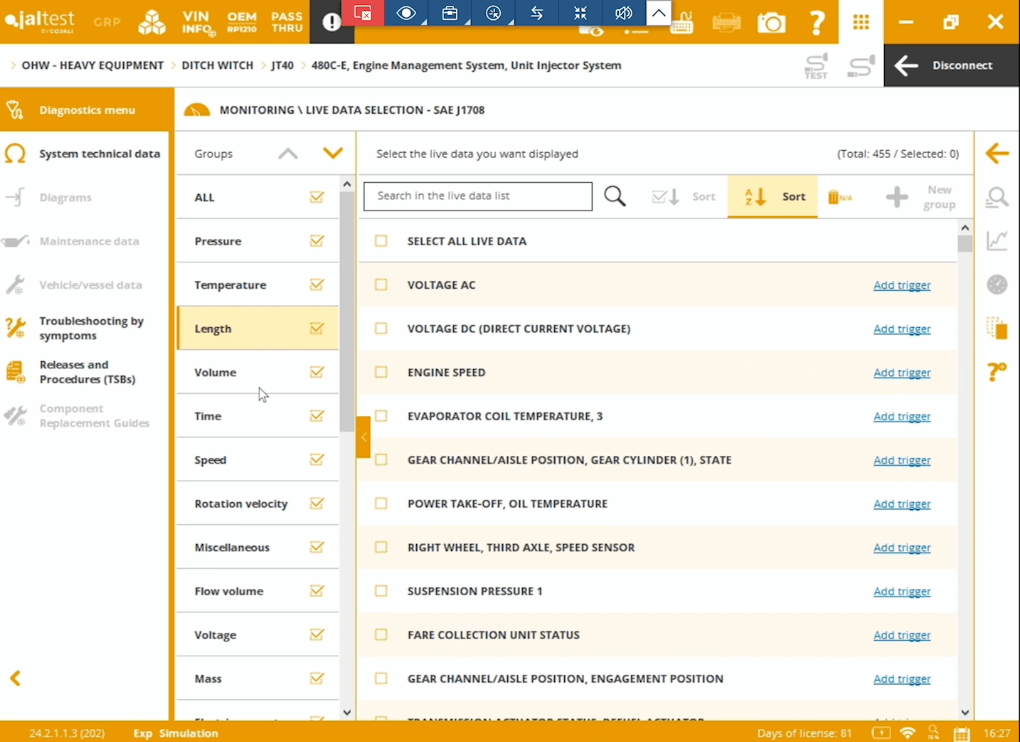Screen dimensions: 1020x742
Task: Click the camera screenshot icon
Action: pyautogui.click(x=771, y=22)
